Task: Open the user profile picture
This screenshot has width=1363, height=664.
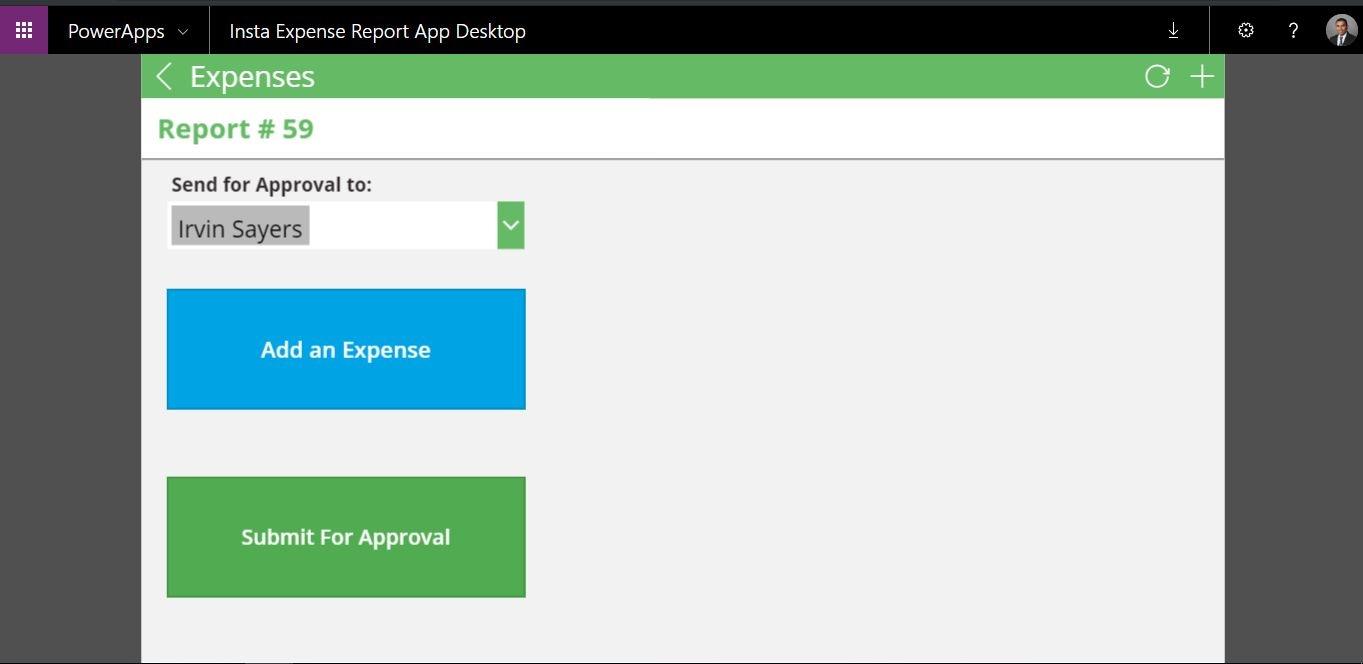Action: point(1341,31)
